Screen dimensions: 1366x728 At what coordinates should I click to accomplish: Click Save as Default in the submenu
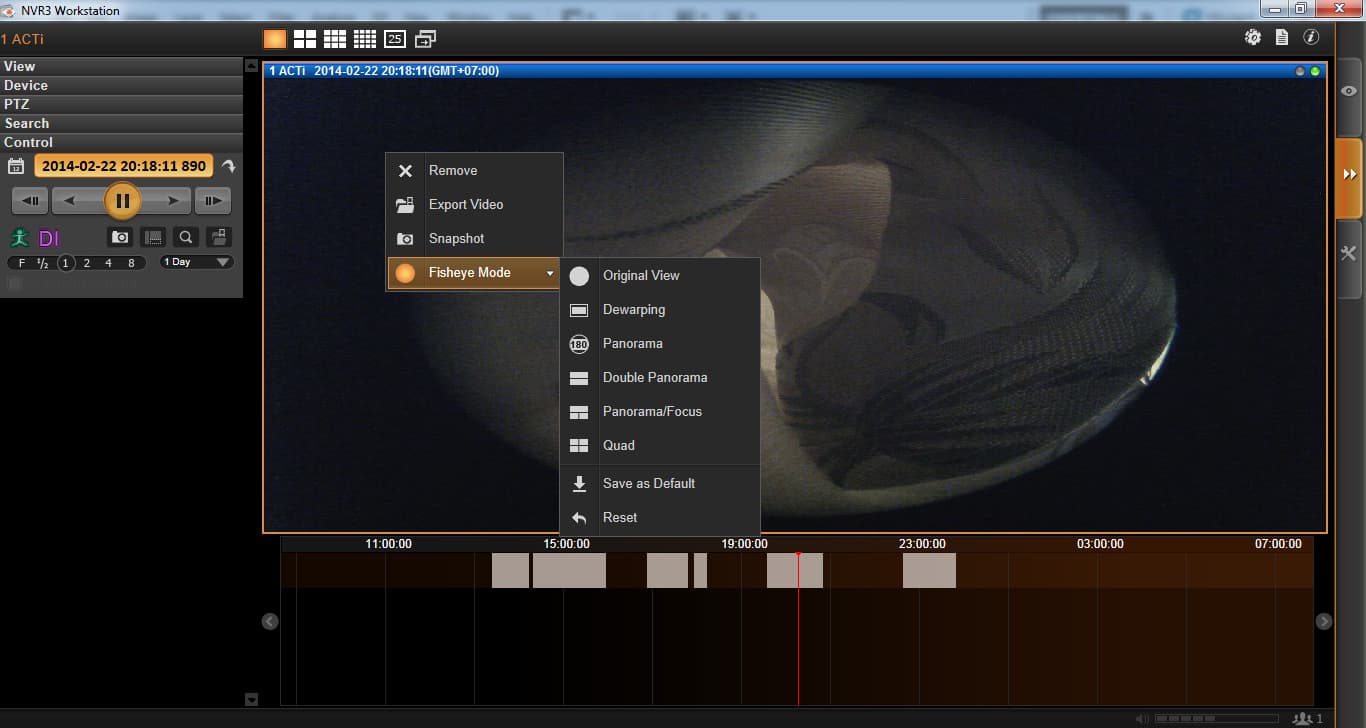(x=648, y=484)
